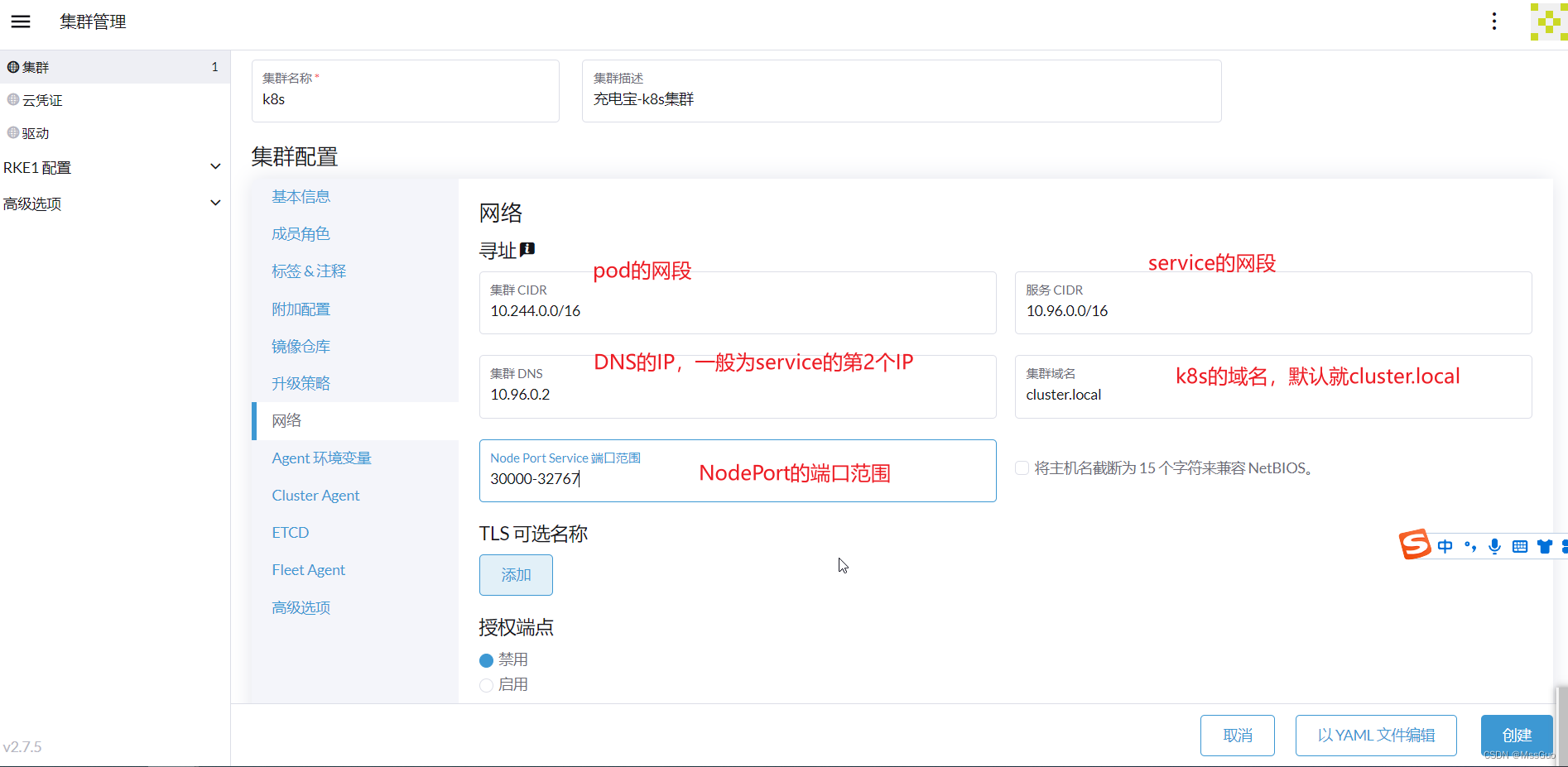Click the Node Port Service 端口范围 field

click(x=738, y=471)
